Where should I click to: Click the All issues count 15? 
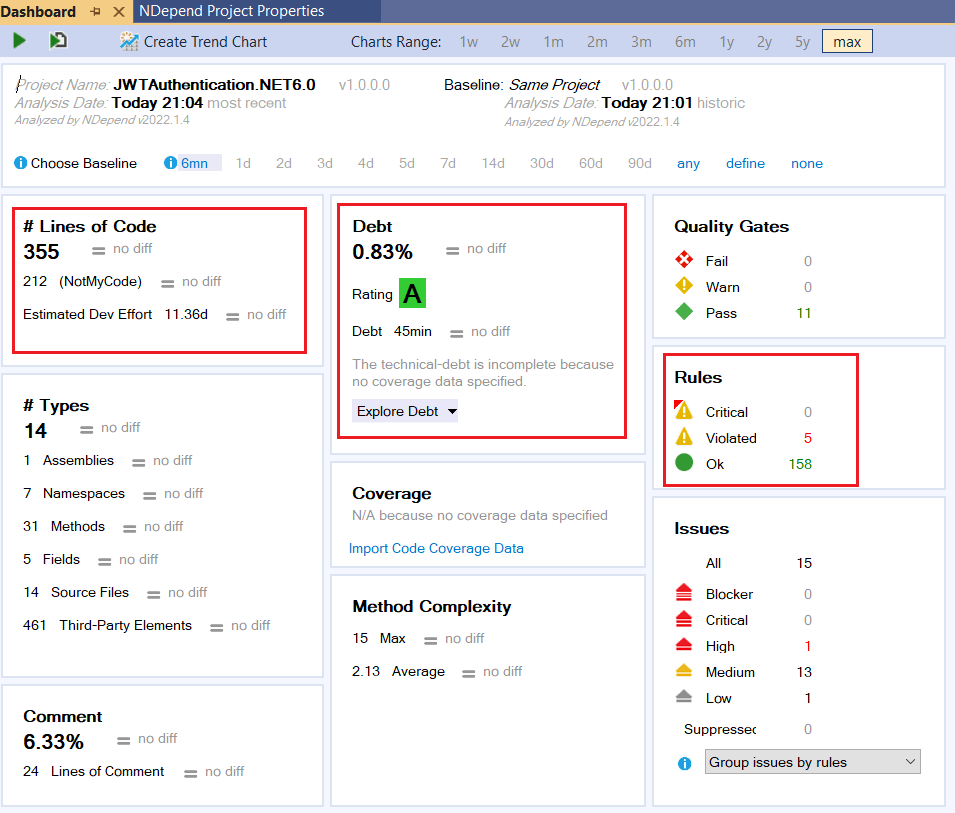point(804,563)
